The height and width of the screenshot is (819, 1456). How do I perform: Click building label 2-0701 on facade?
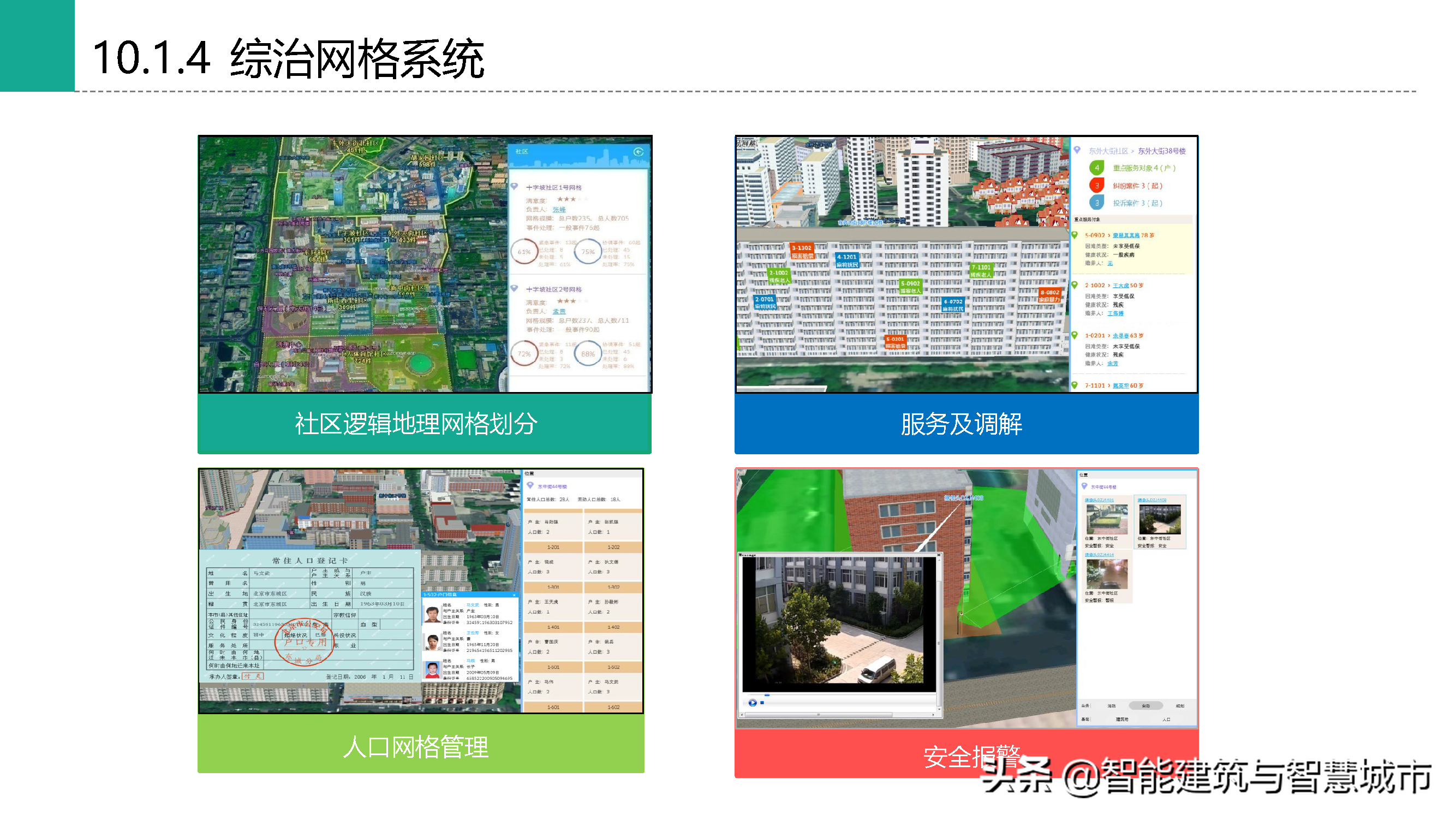[x=765, y=302]
